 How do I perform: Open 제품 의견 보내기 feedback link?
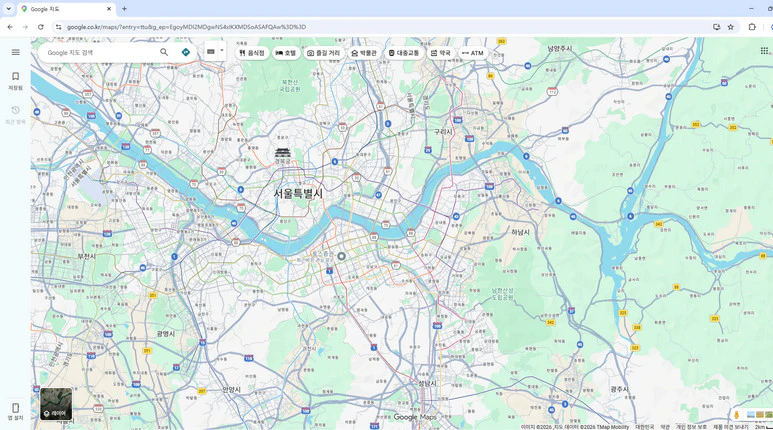click(x=730, y=427)
